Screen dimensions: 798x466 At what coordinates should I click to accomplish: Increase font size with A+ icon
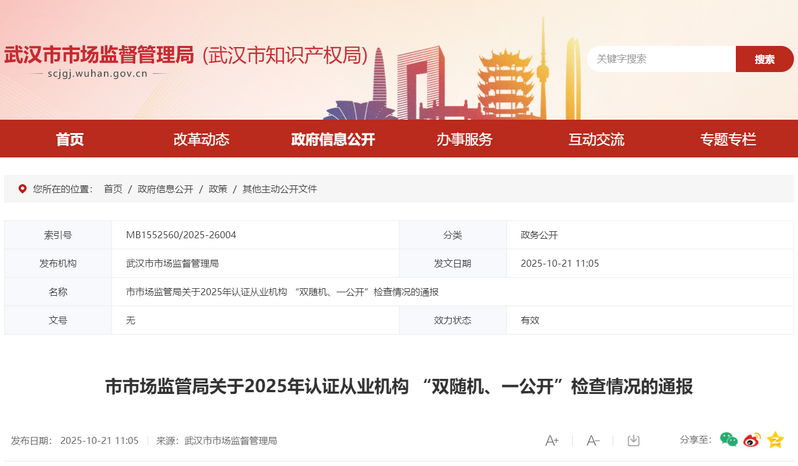click(552, 441)
